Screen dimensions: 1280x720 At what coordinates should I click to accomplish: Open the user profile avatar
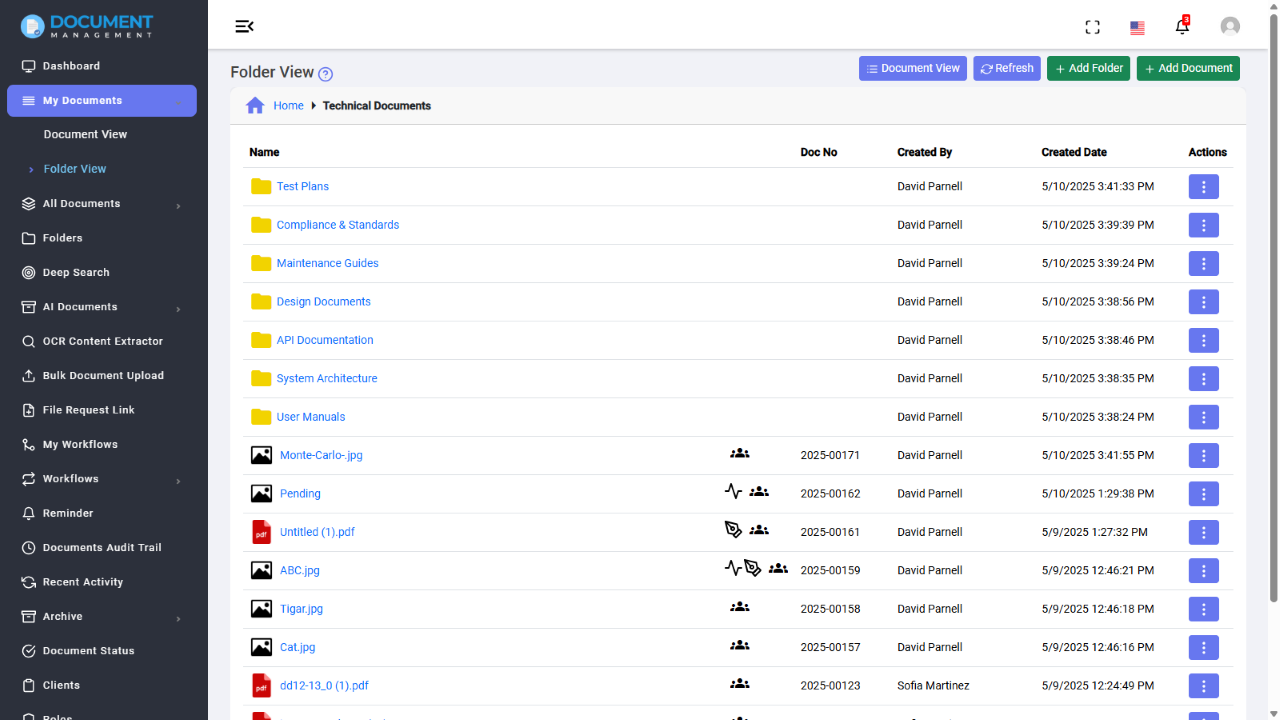point(1229,26)
